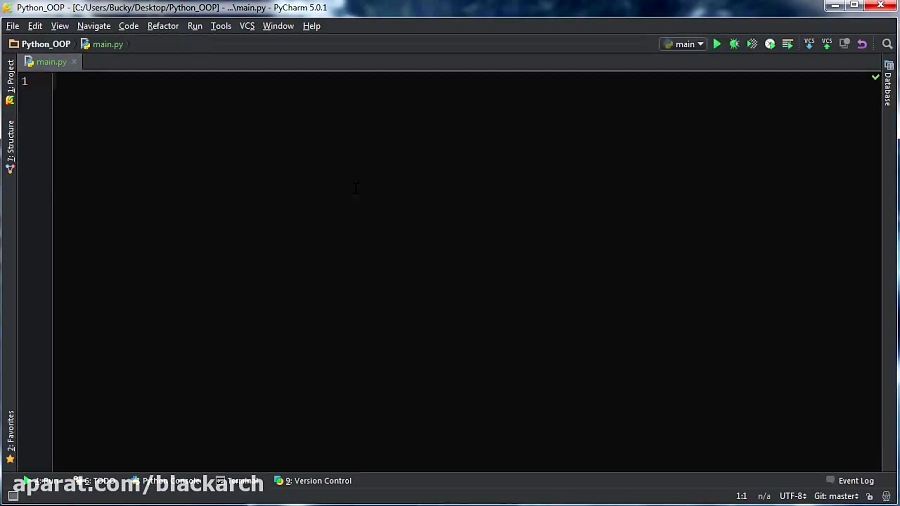The image size is (900, 506).
Task: Update project using VCS blue down arrow
Action: (x=809, y=44)
